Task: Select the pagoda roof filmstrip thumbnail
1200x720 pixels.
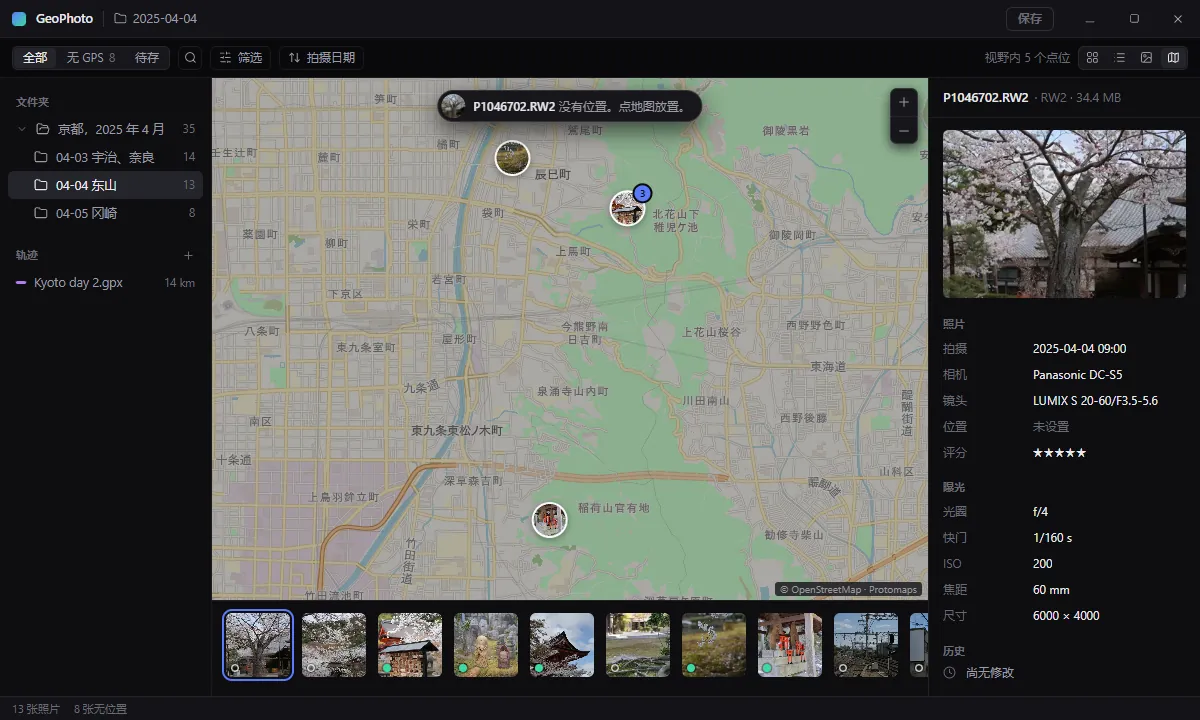Action: (x=562, y=645)
